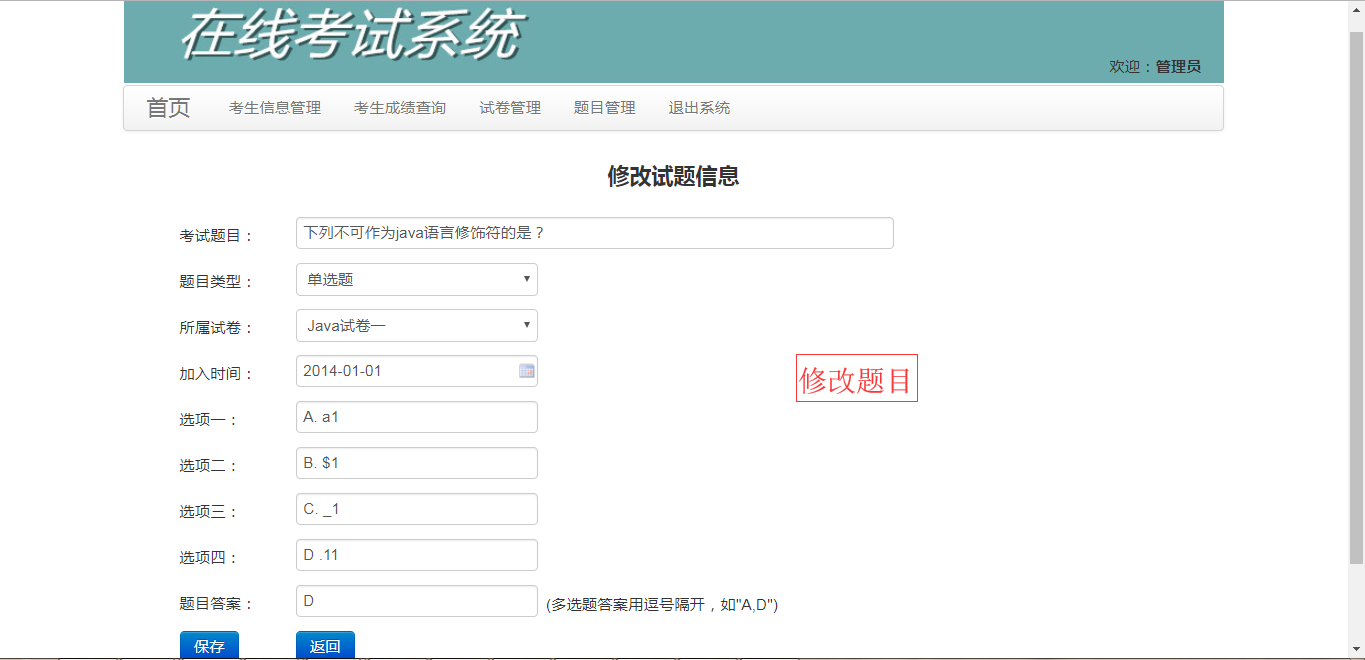Focus the 选项二 field containing B. $1
Viewport: 1365px width, 660px height.
pos(417,463)
